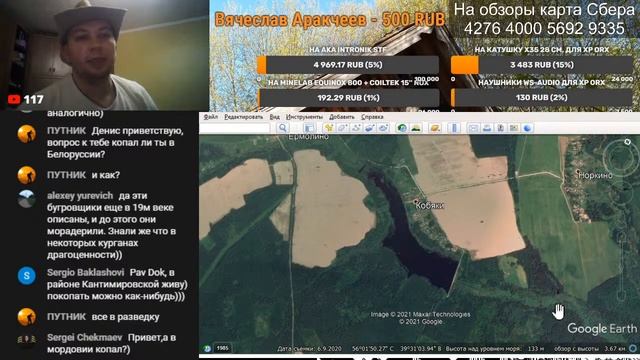Click the Кобяки placemark on the map
This screenshot has height=360, width=640.
pyautogui.click(x=416, y=202)
